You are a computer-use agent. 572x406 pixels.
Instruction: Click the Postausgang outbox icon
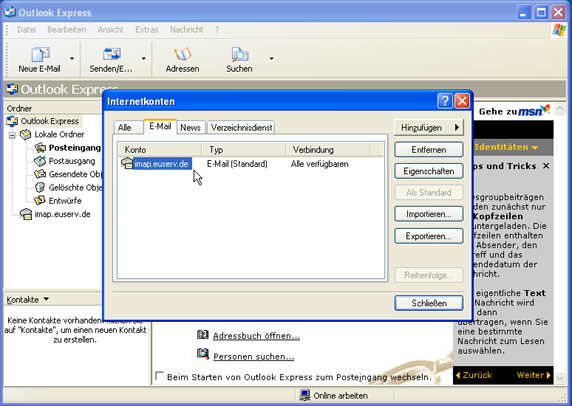tap(40, 161)
